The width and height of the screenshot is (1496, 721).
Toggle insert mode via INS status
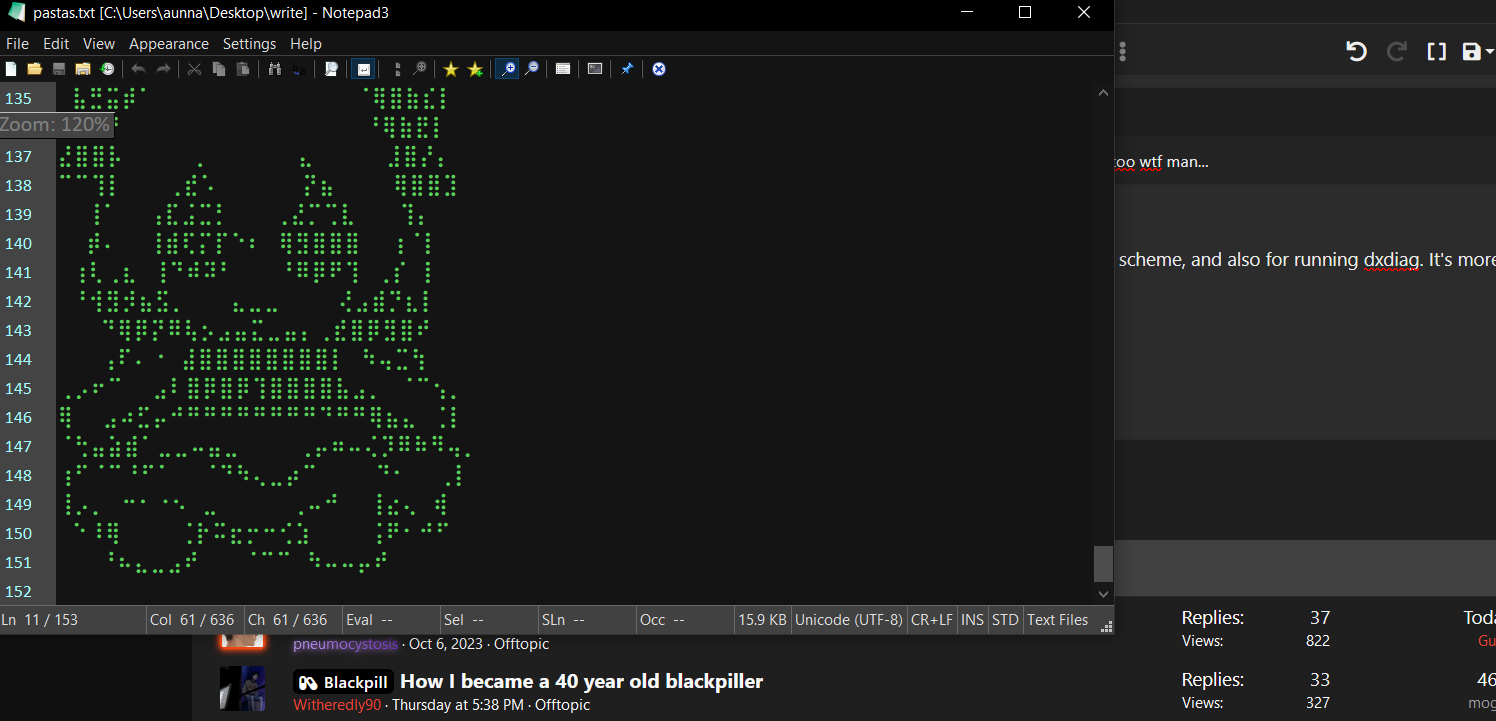click(x=972, y=620)
